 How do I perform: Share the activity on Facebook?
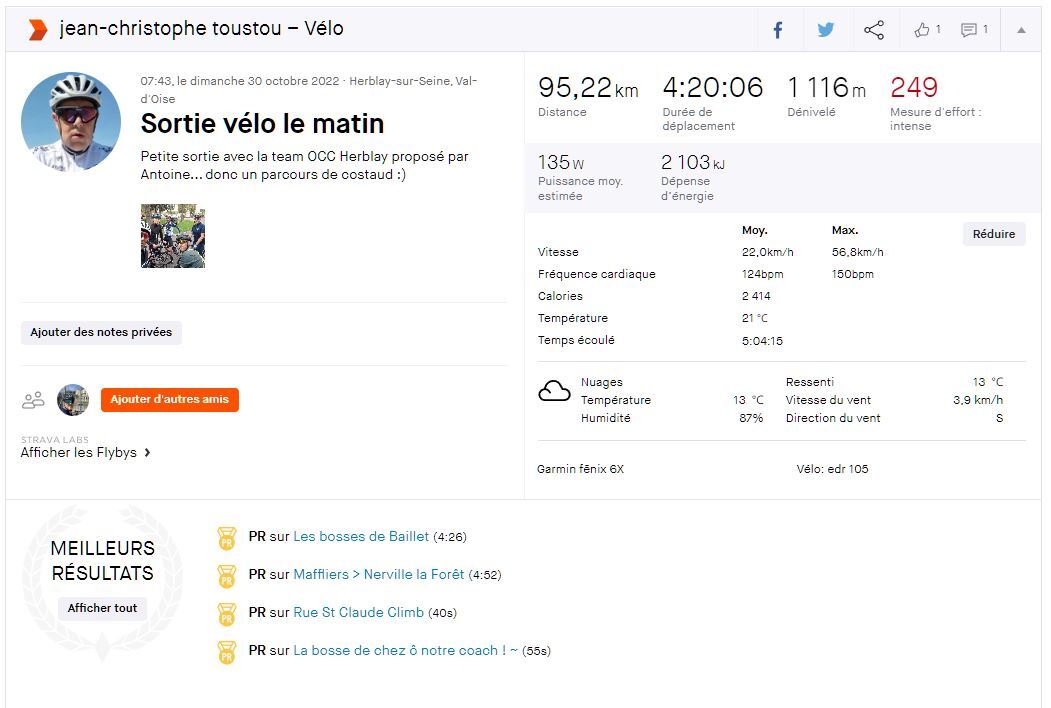pos(778,30)
